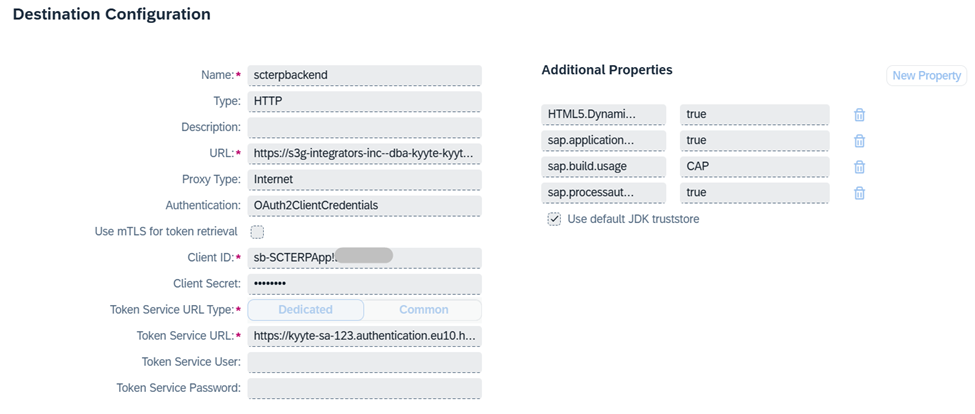
Task: Click the New Property button
Action: point(926,76)
